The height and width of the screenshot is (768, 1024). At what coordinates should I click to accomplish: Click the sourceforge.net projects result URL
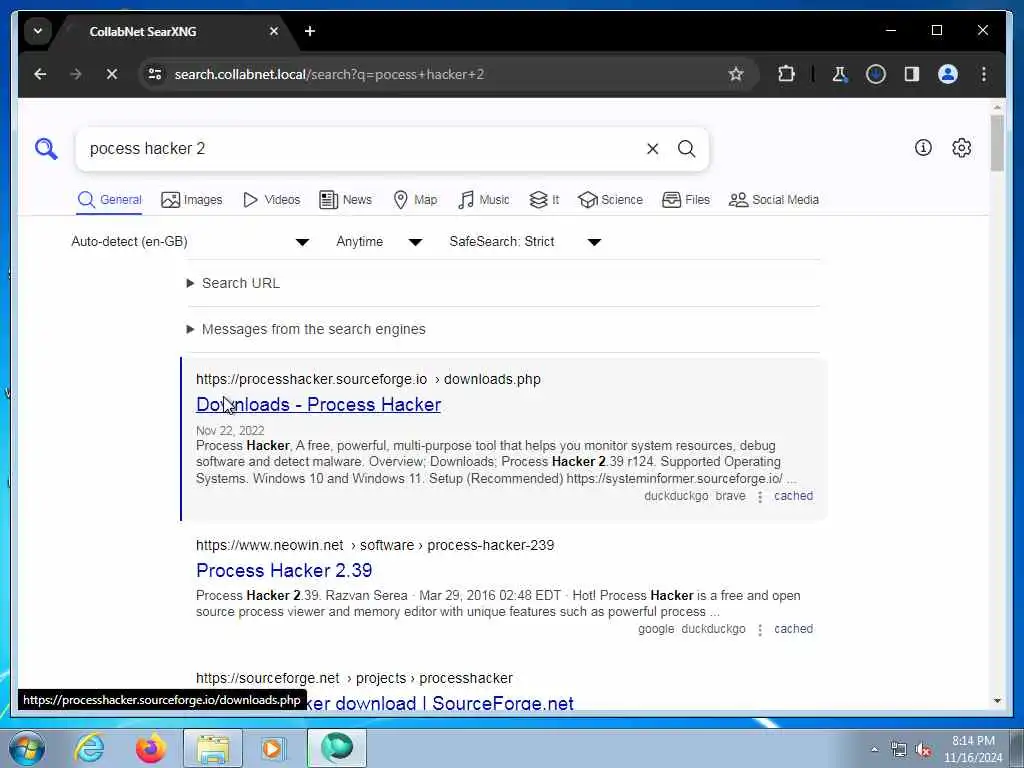click(x=354, y=679)
